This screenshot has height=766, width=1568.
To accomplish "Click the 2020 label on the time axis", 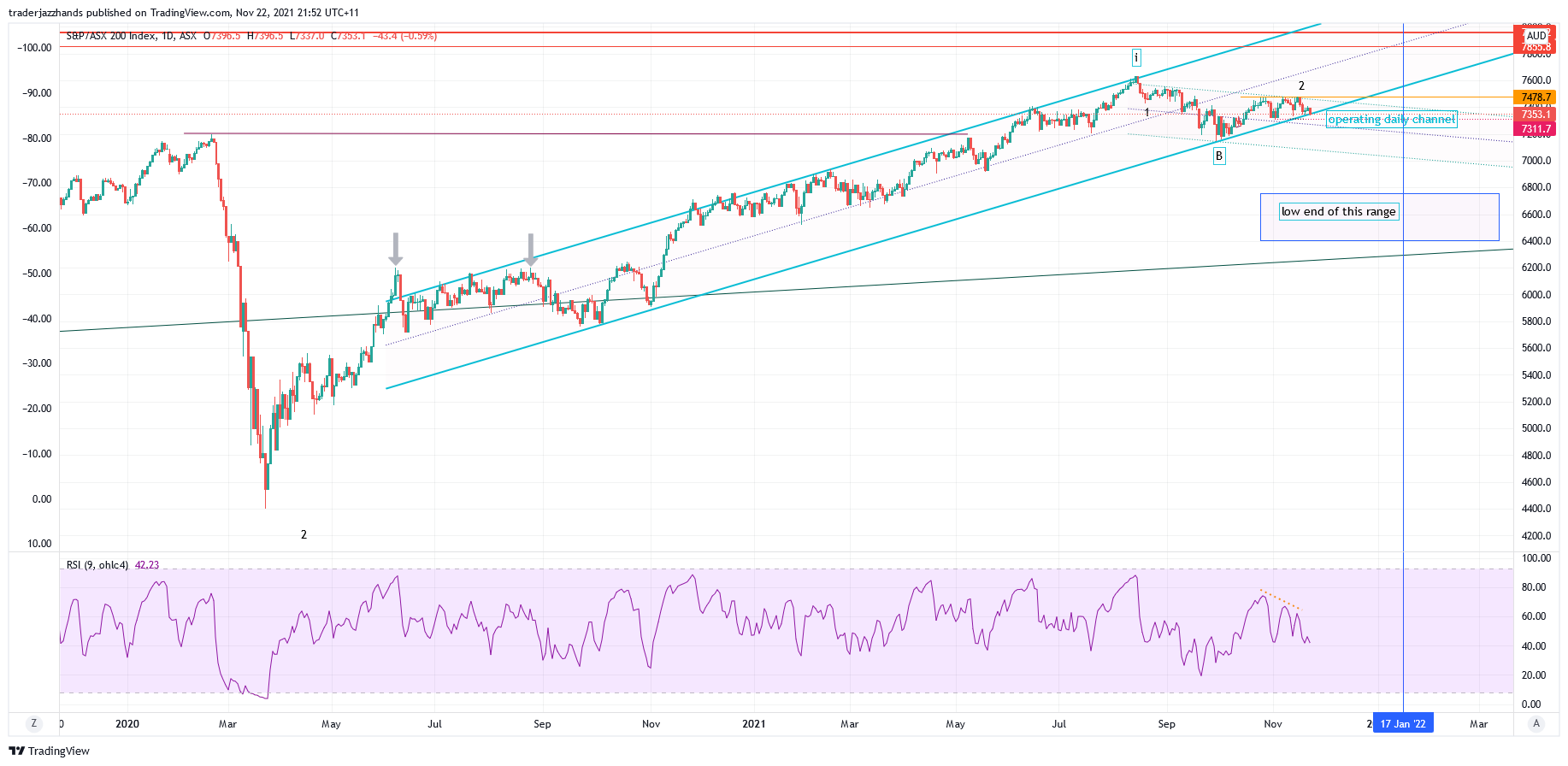I will coord(127,724).
